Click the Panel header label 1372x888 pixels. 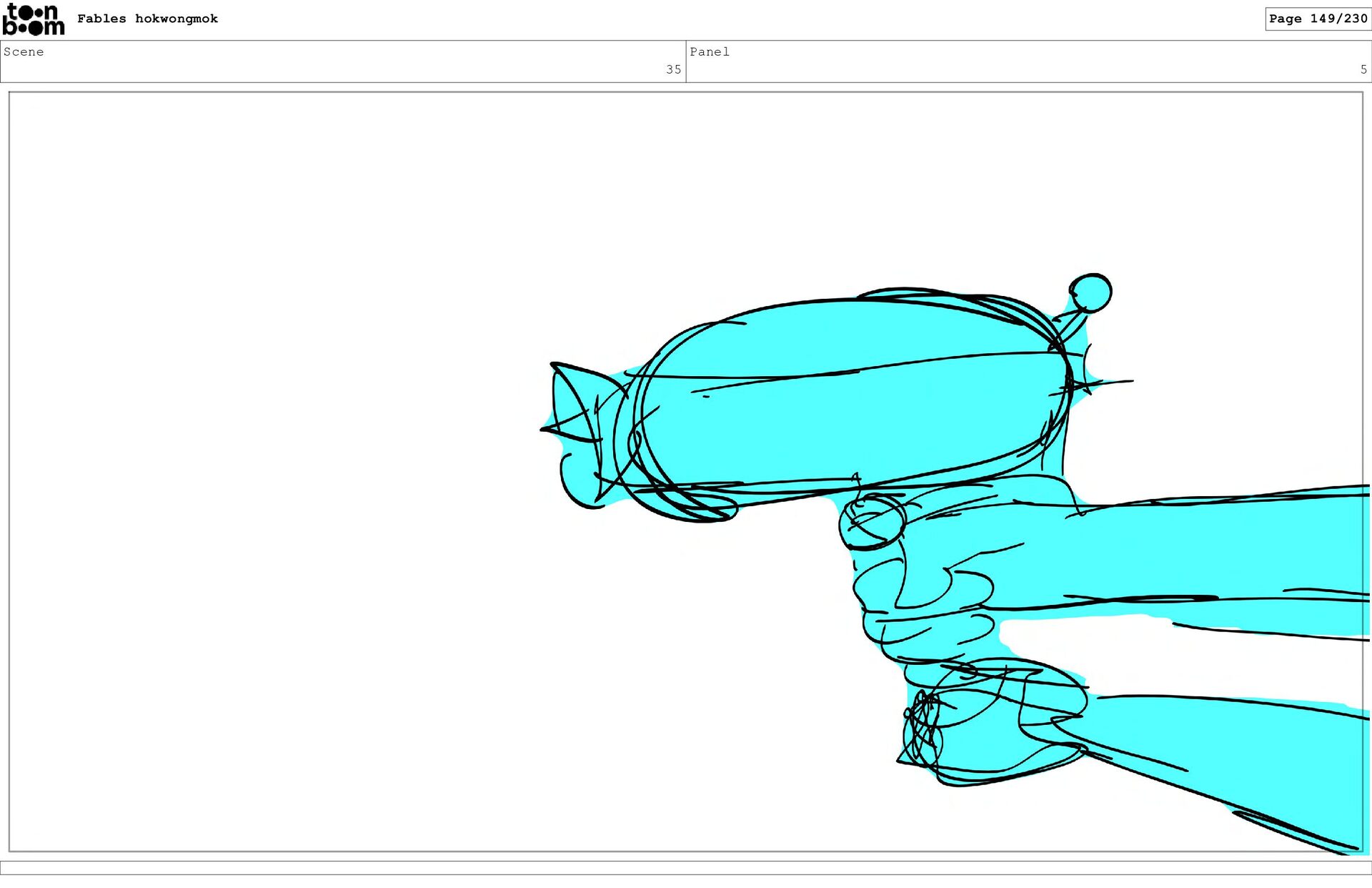point(709,51)
